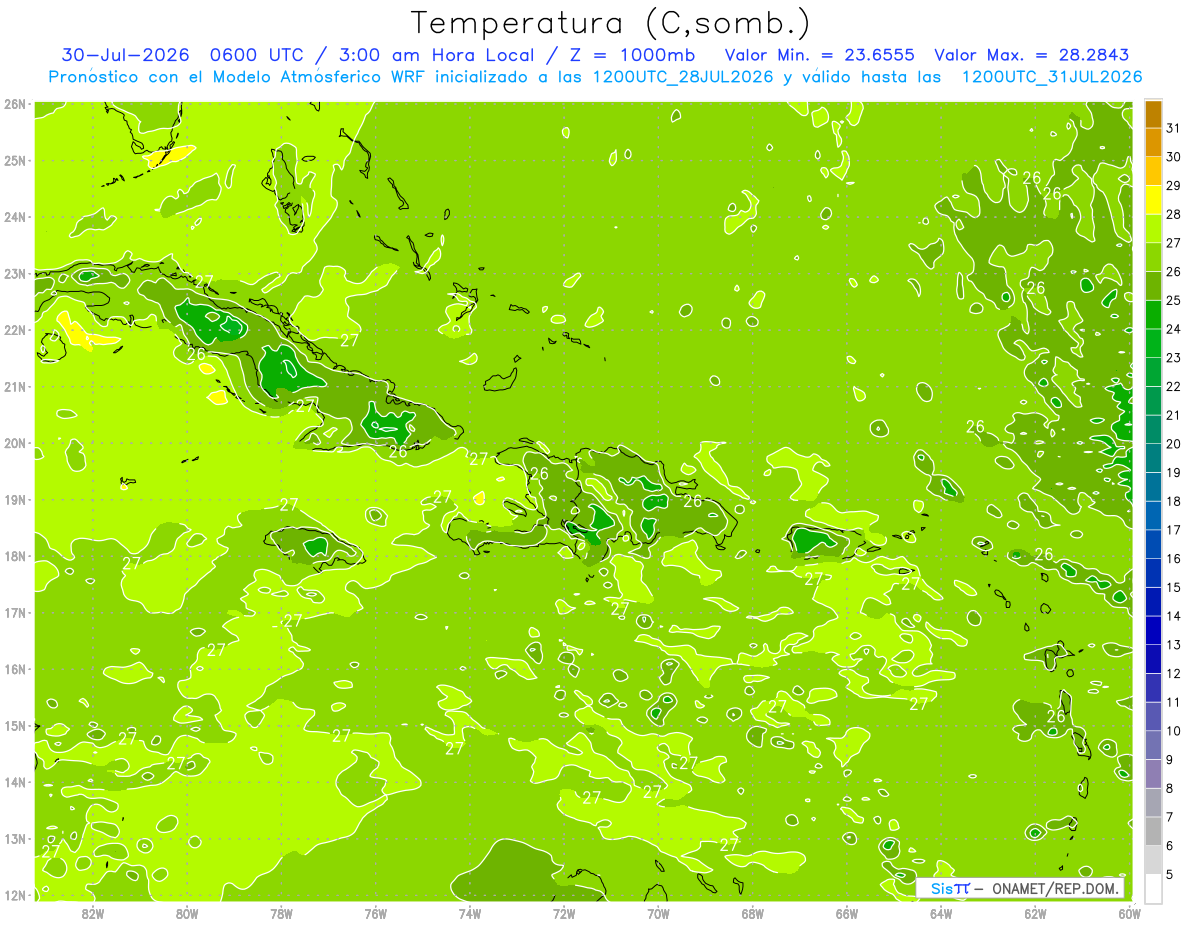The image size is (1200, 927).
Task: Click legend value '31'
Action: click(x=1173, y=128)
